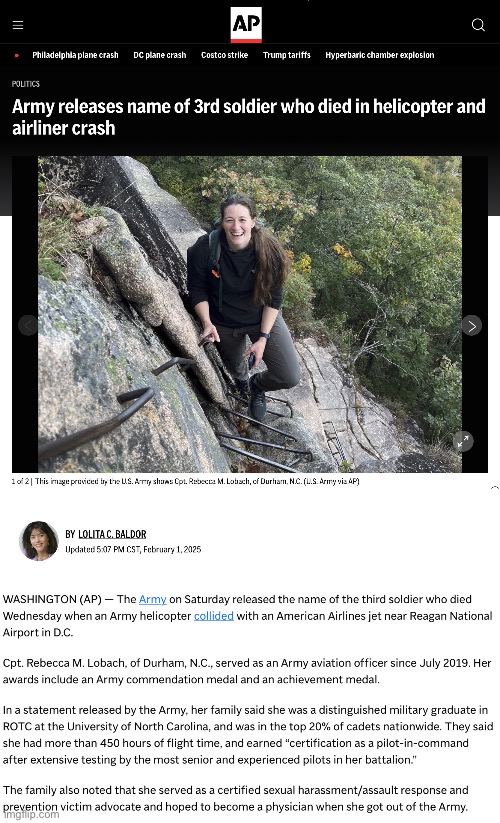Click the main photo of Rebecca Lobach
500x823 pixels.
pyautogui.click(x=250, y=314)
